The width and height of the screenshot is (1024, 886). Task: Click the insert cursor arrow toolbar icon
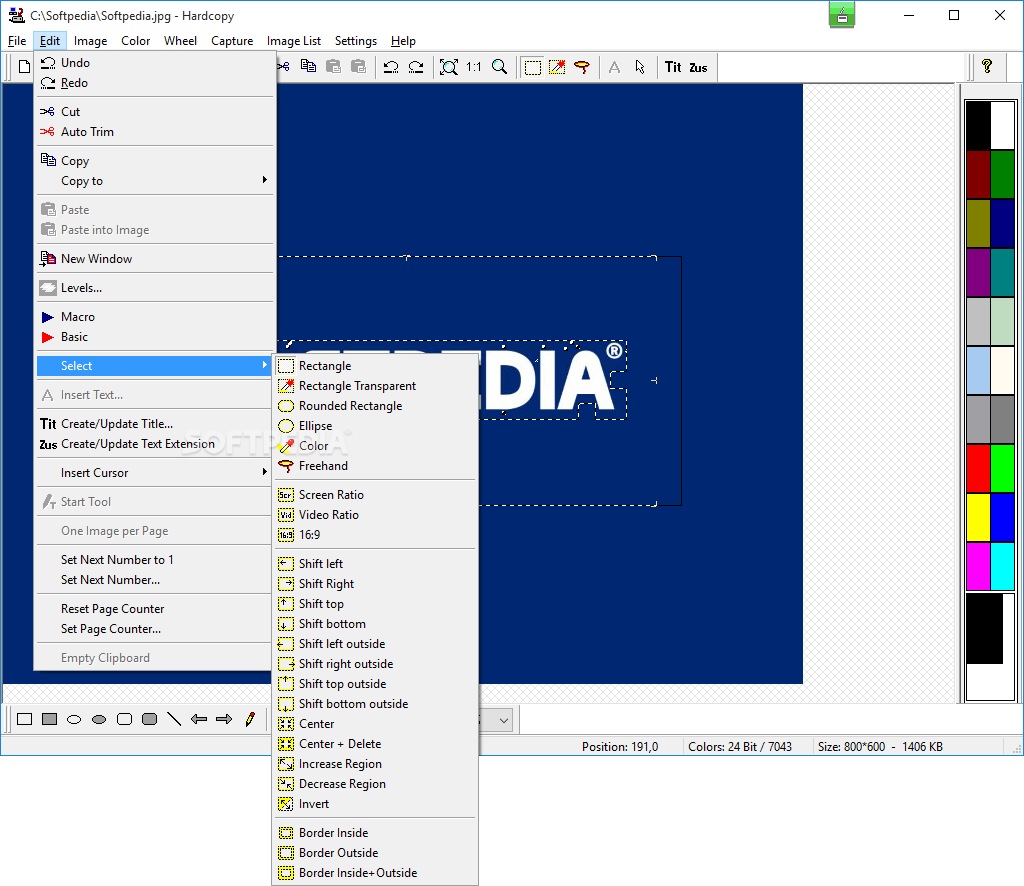pyautogui.click(x=640, y=67)
